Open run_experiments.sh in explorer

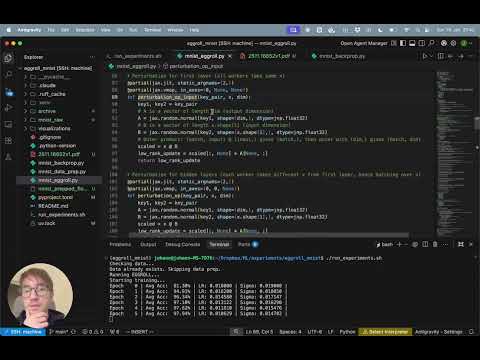(59, 215)
